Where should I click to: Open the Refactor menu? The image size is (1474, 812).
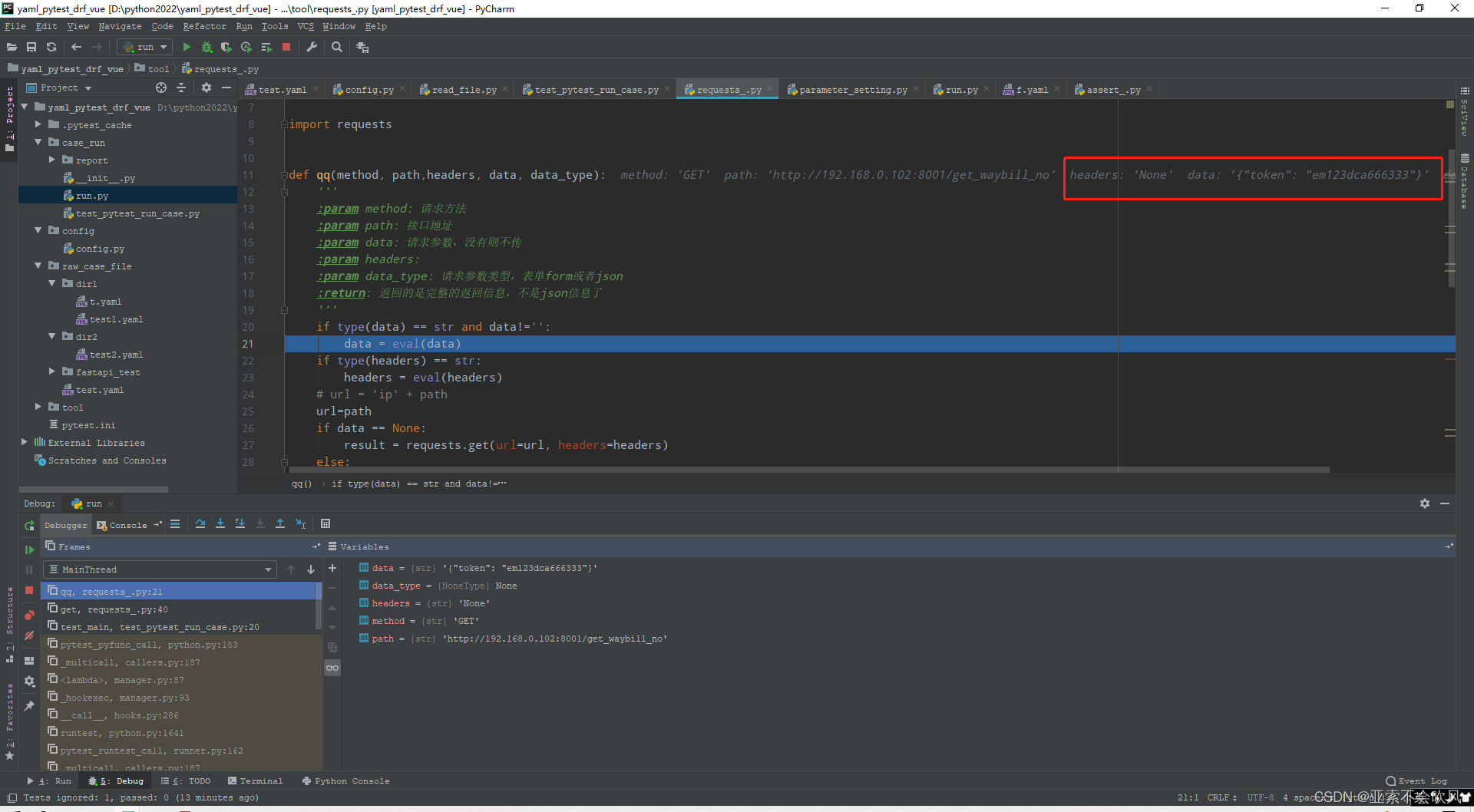204,26
